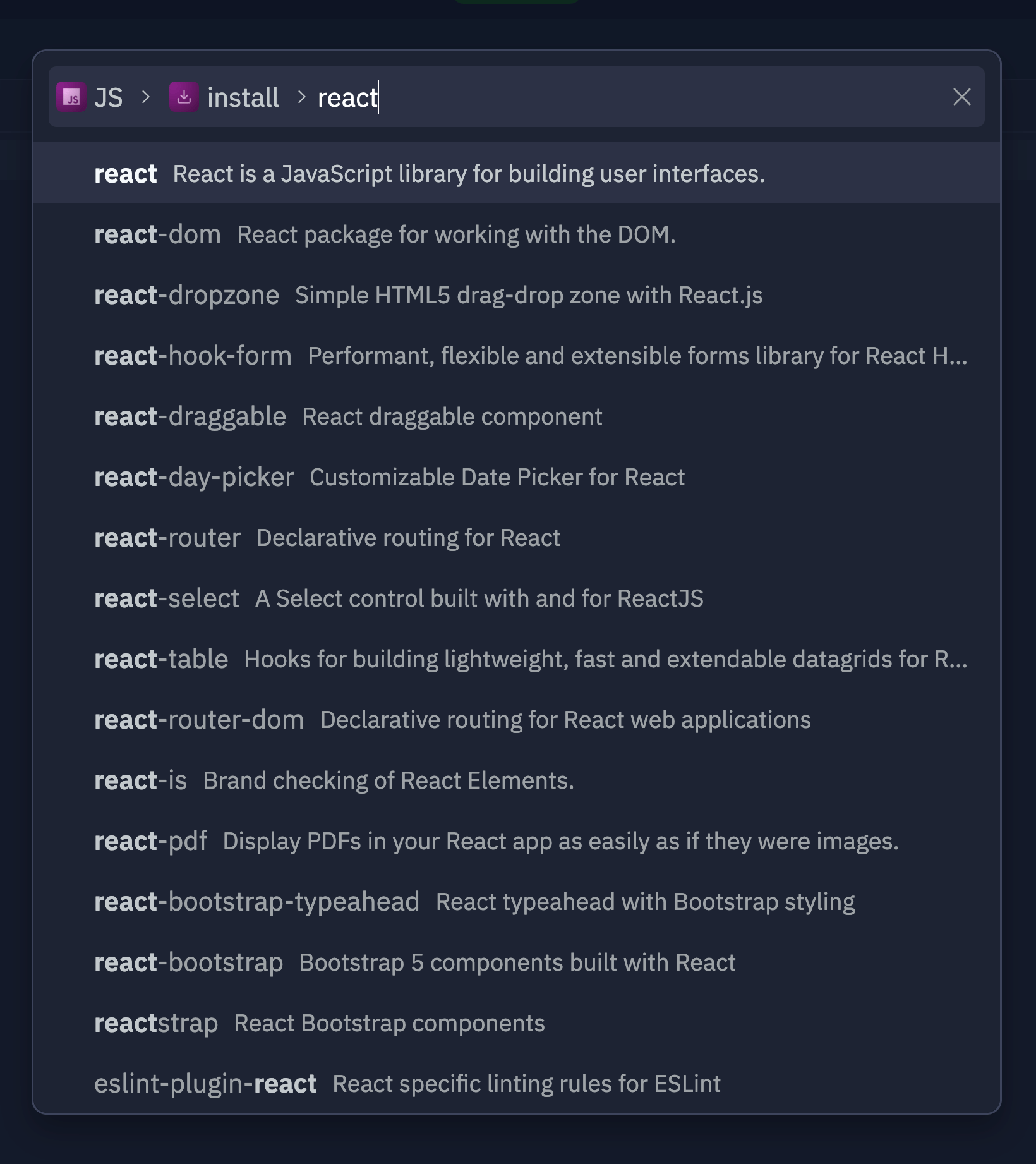Select react-dom from results

click(x=517, y=234)
